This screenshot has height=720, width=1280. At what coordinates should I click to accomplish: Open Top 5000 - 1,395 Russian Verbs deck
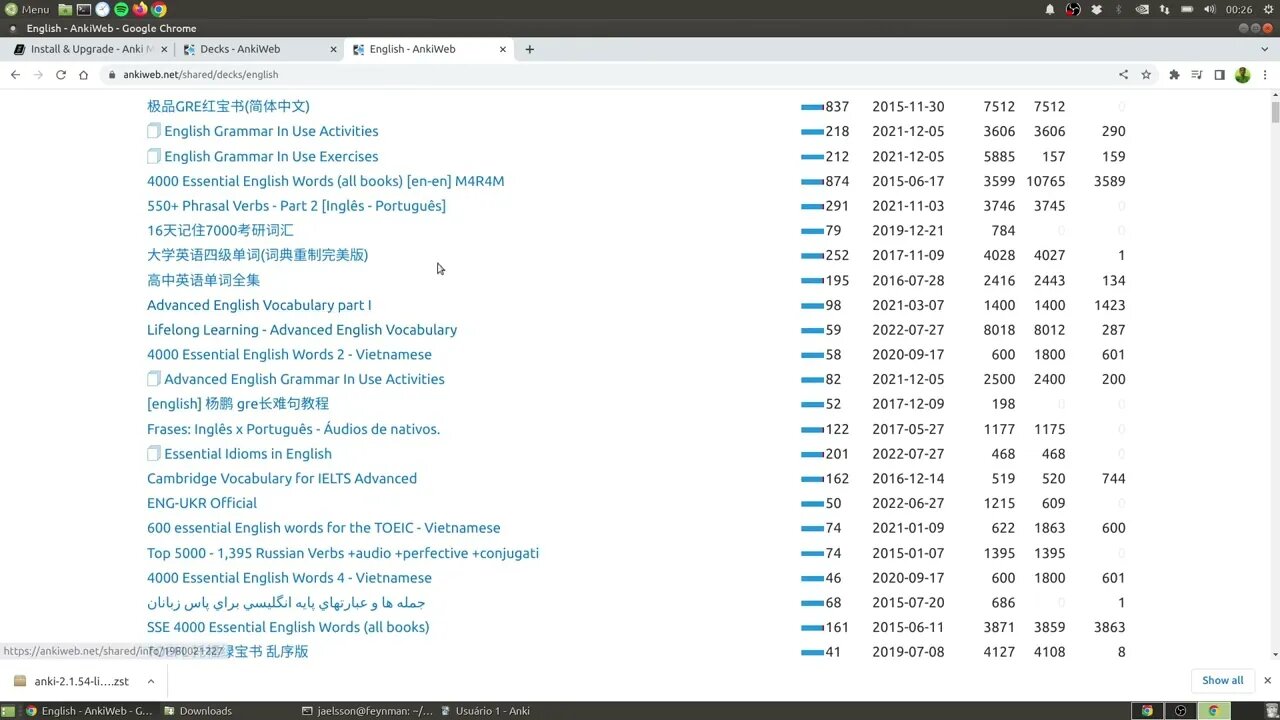click(343, 553)
